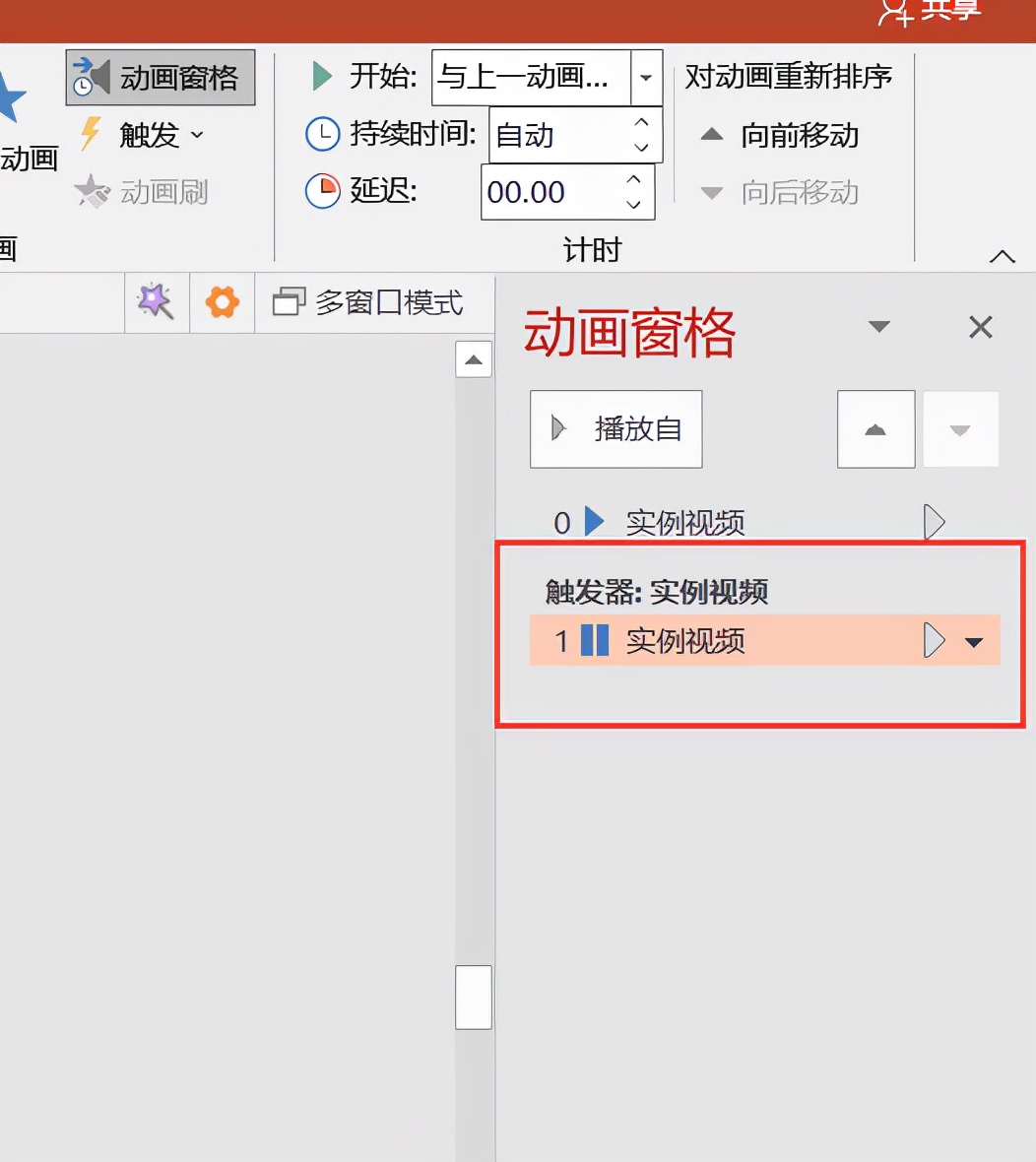This screenshot has height=1162, width=1036.
Task: Open the 开始 start option combo box
Action: point(547,77)
